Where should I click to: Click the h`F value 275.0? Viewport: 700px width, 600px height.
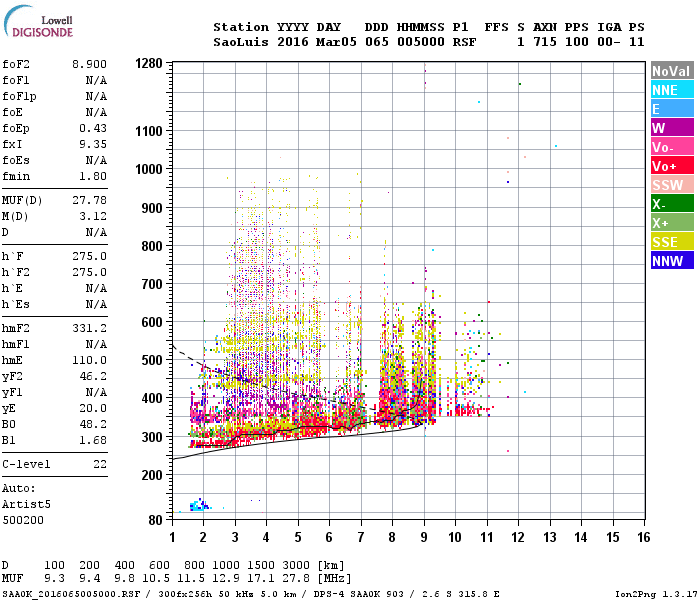click(x=89, y=257)
